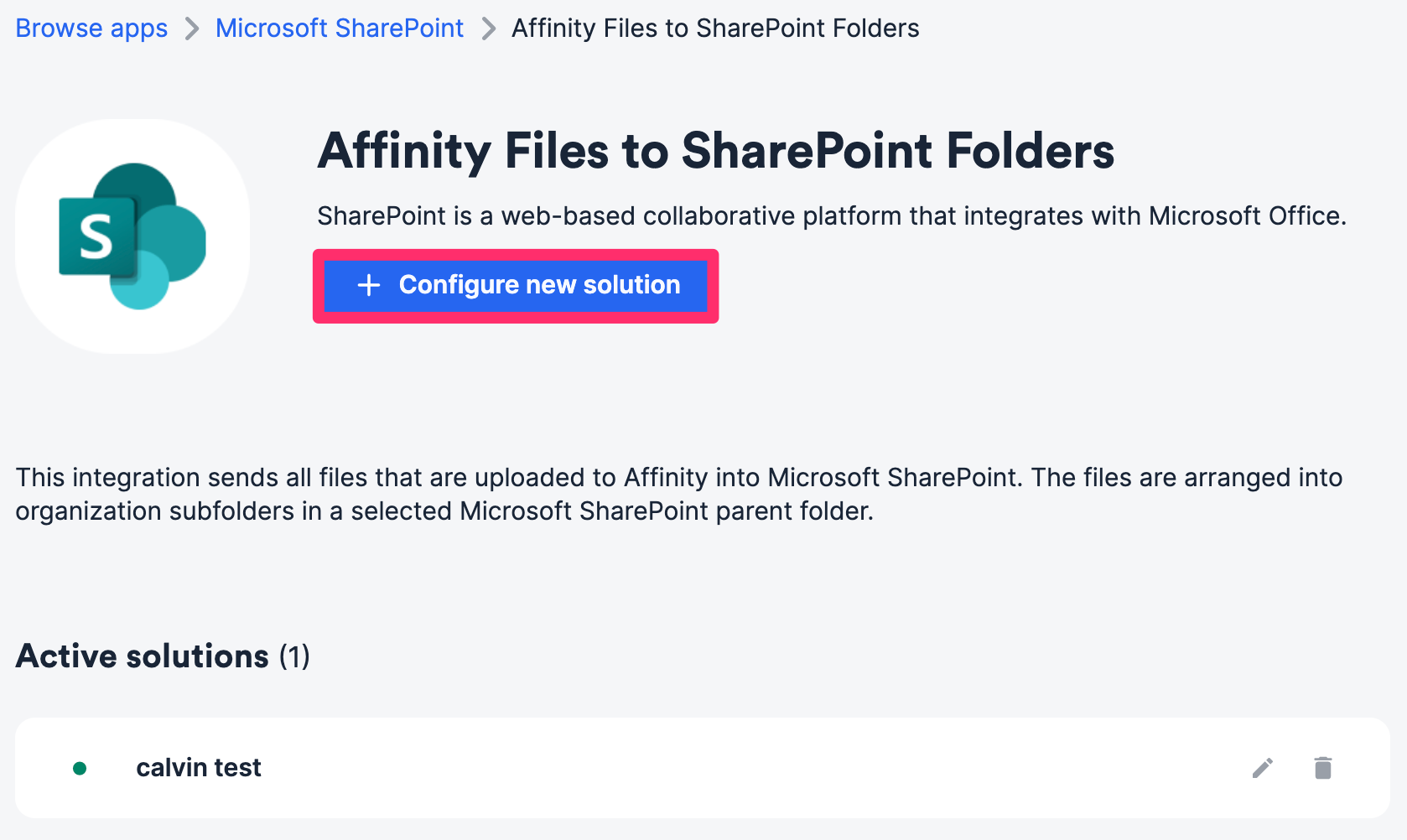
Task: Click the Active solutions heading
Action: [x=143, y=656]
